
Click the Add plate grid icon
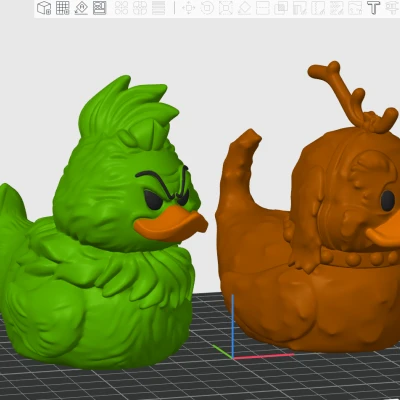point(63,8)
